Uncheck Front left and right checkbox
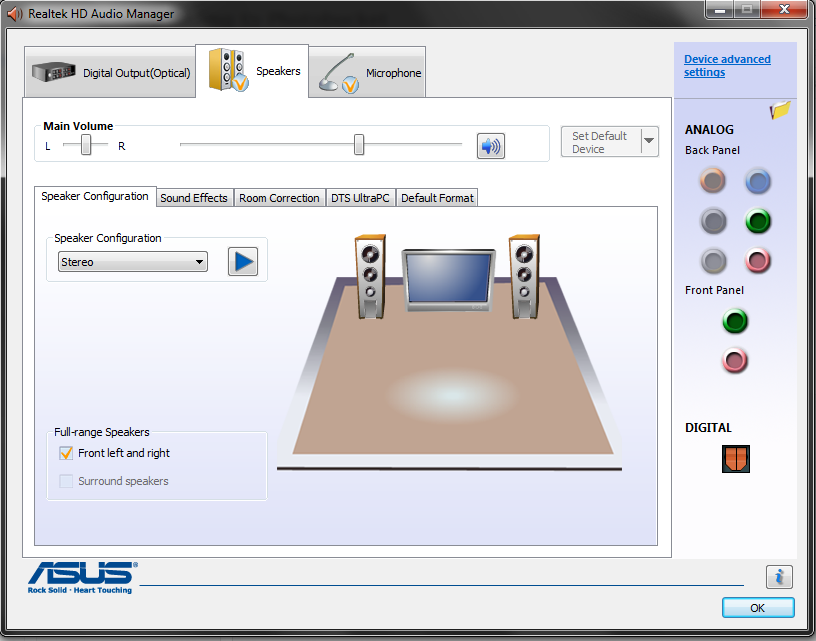 click(x=66, y=453)
